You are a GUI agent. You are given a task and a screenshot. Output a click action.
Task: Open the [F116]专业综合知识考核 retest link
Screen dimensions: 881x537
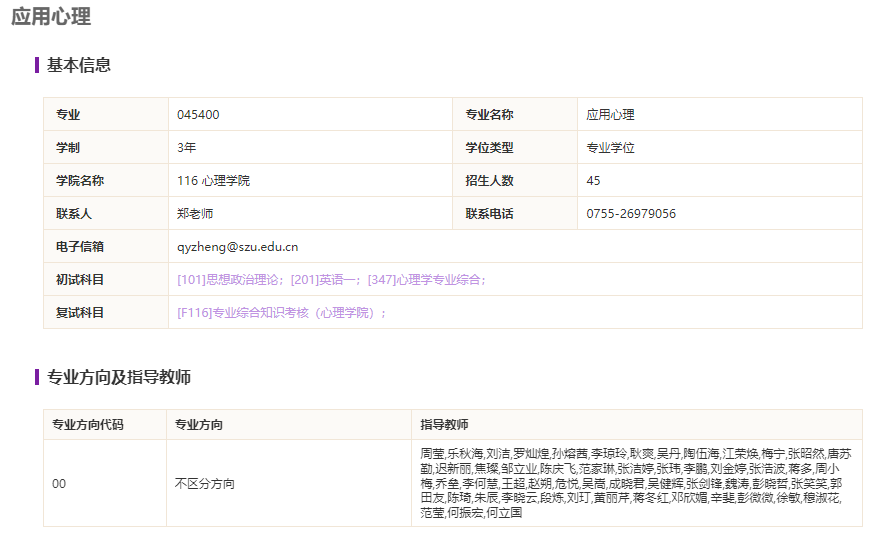point(280,313)
